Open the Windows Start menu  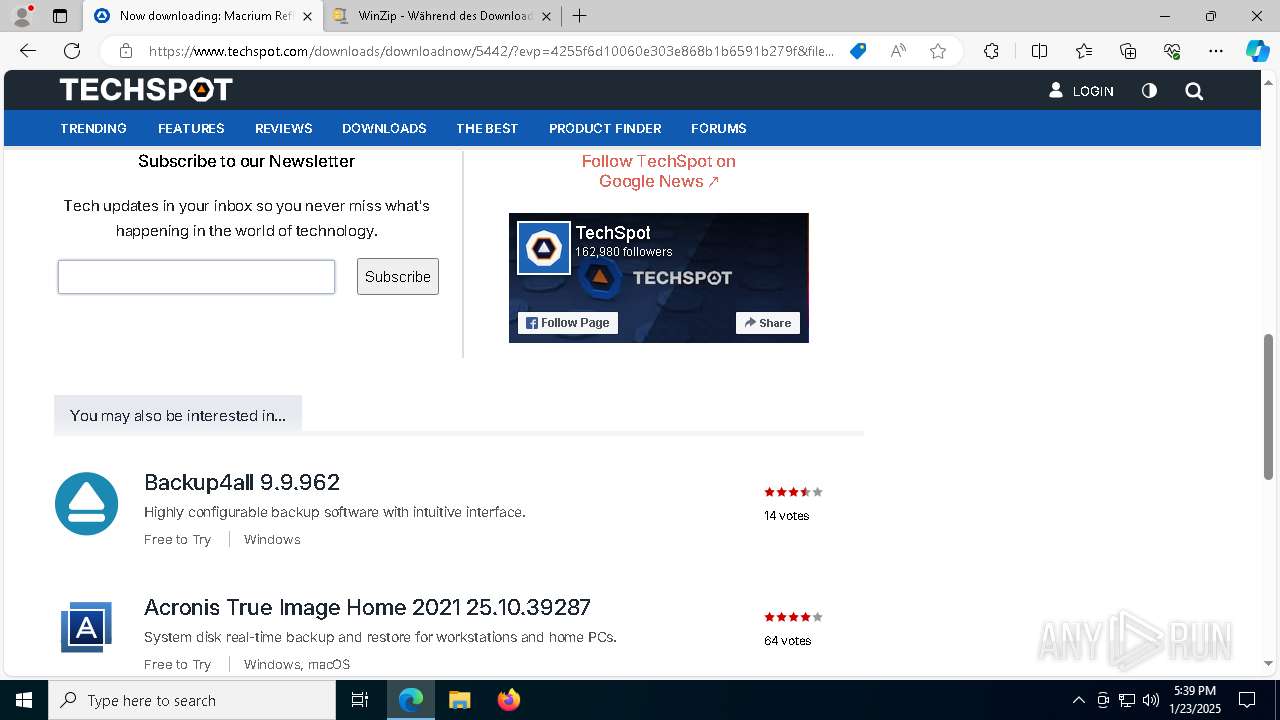(x=24, y=700)
